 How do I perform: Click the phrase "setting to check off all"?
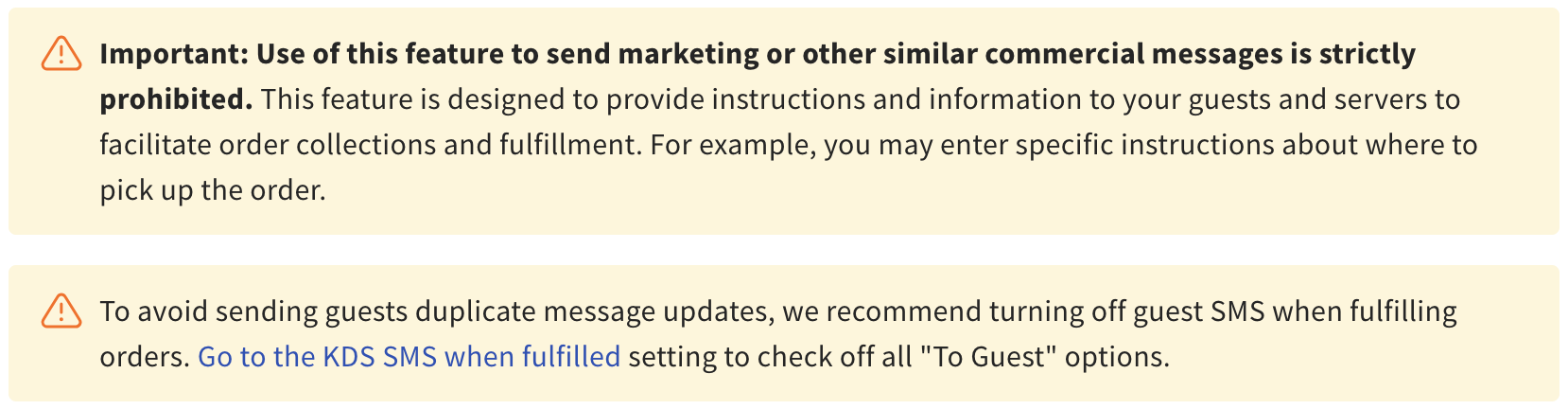click(769, 357)
